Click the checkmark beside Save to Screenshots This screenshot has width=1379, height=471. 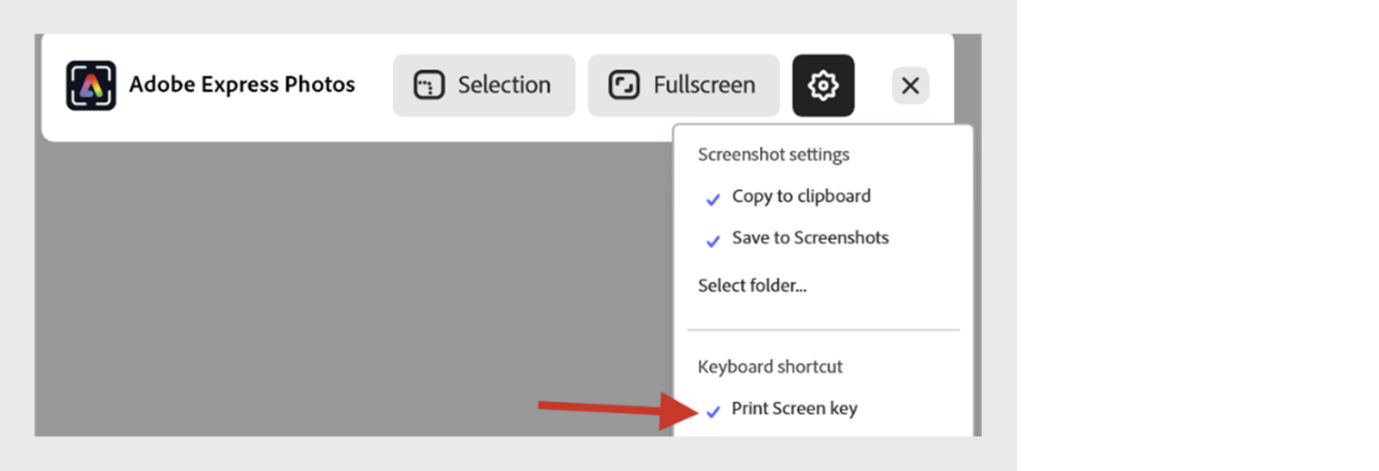pyautogui.click(x=713, y=241)
